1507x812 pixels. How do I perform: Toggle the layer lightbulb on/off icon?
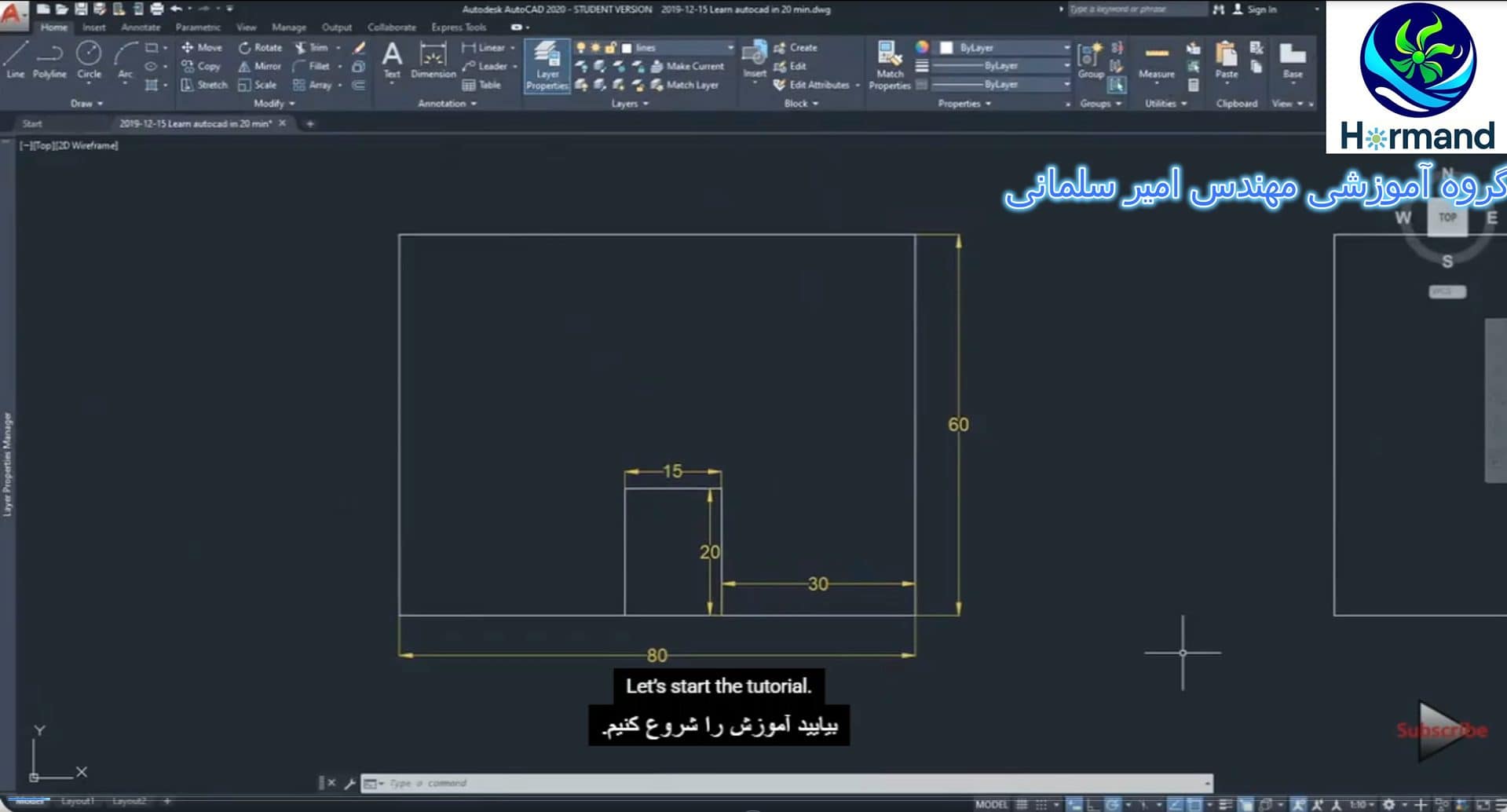coord(580,48)
